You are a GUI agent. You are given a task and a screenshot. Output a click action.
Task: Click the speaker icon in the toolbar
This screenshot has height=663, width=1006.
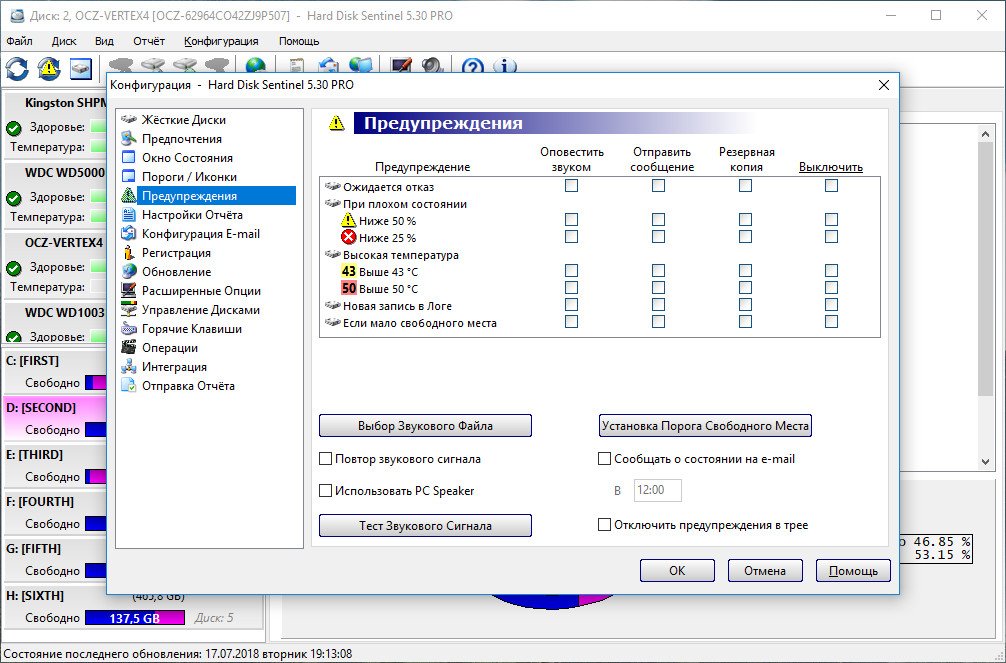coord(432,65)
